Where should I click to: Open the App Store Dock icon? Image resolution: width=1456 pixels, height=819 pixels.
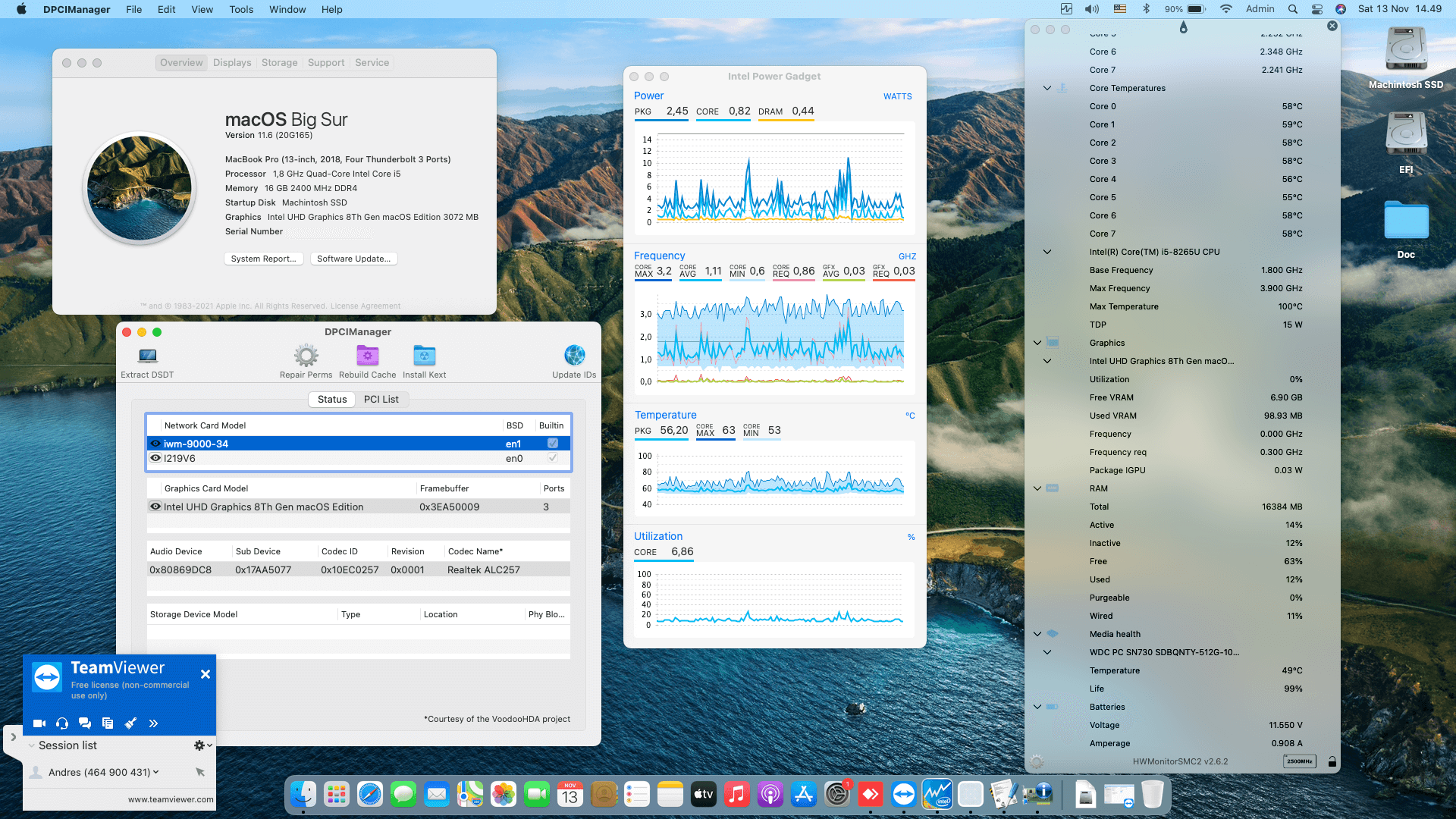point(804,794)
